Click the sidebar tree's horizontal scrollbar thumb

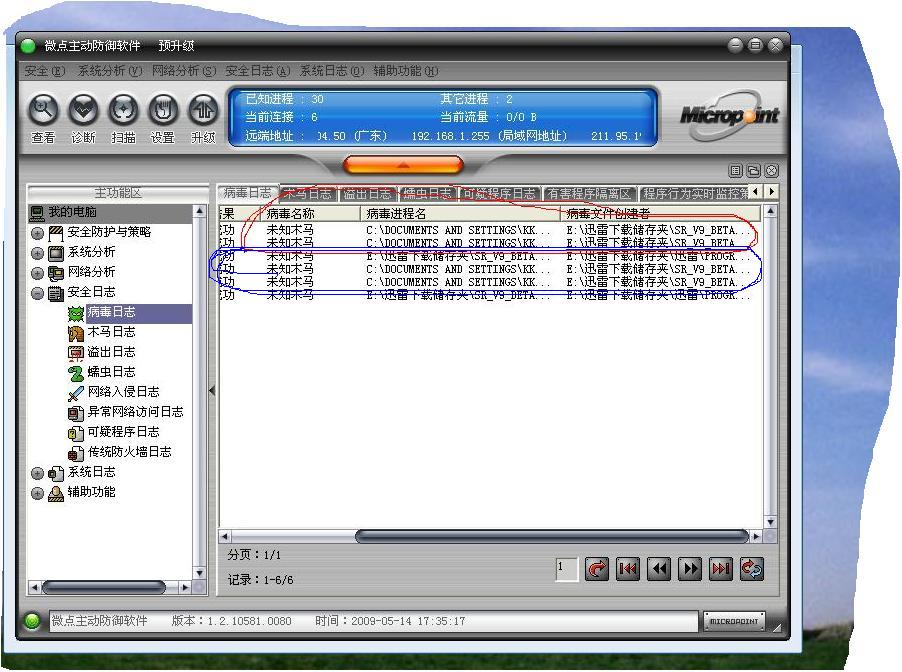[x=104, y=587]
